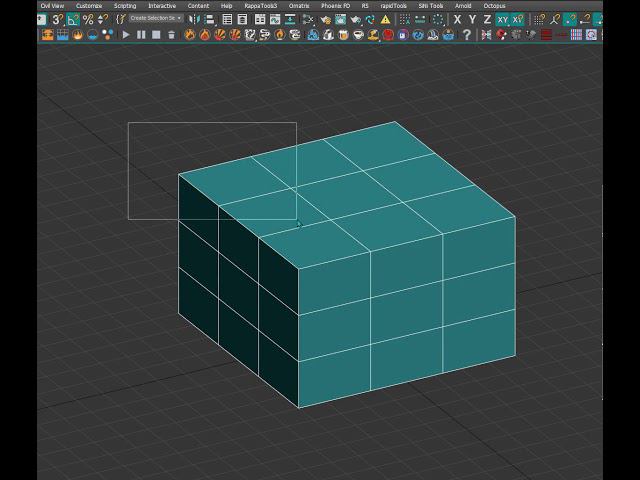Open the Rendered Frame Window

click(340, 19)
